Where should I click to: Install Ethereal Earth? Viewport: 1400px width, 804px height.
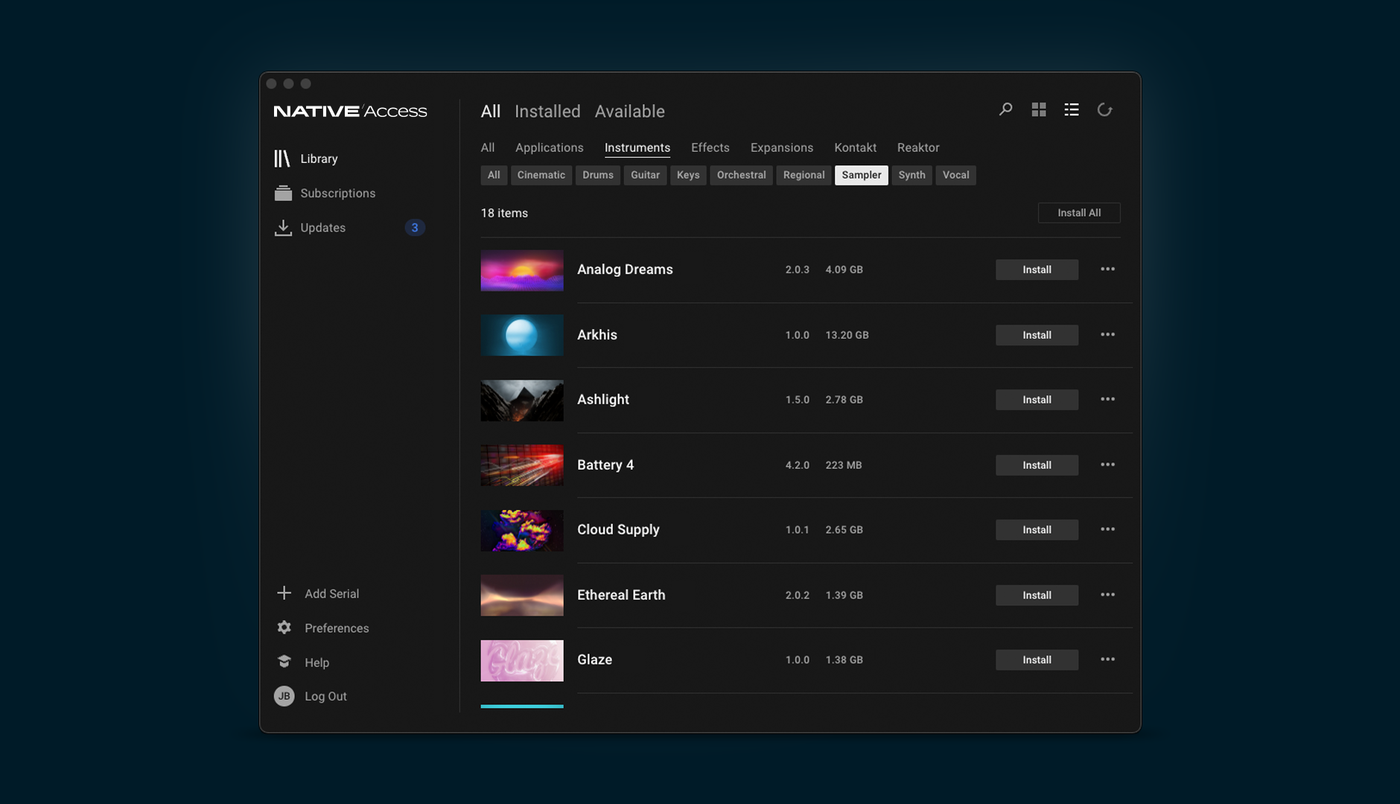coord(1037,595)
